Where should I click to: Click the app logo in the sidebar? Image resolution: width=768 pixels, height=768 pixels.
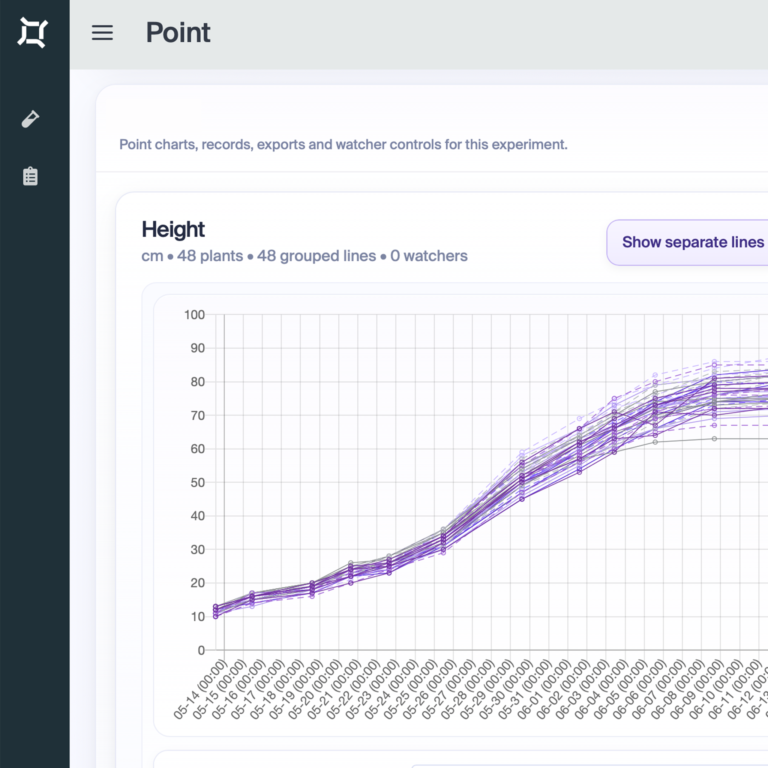33,33
